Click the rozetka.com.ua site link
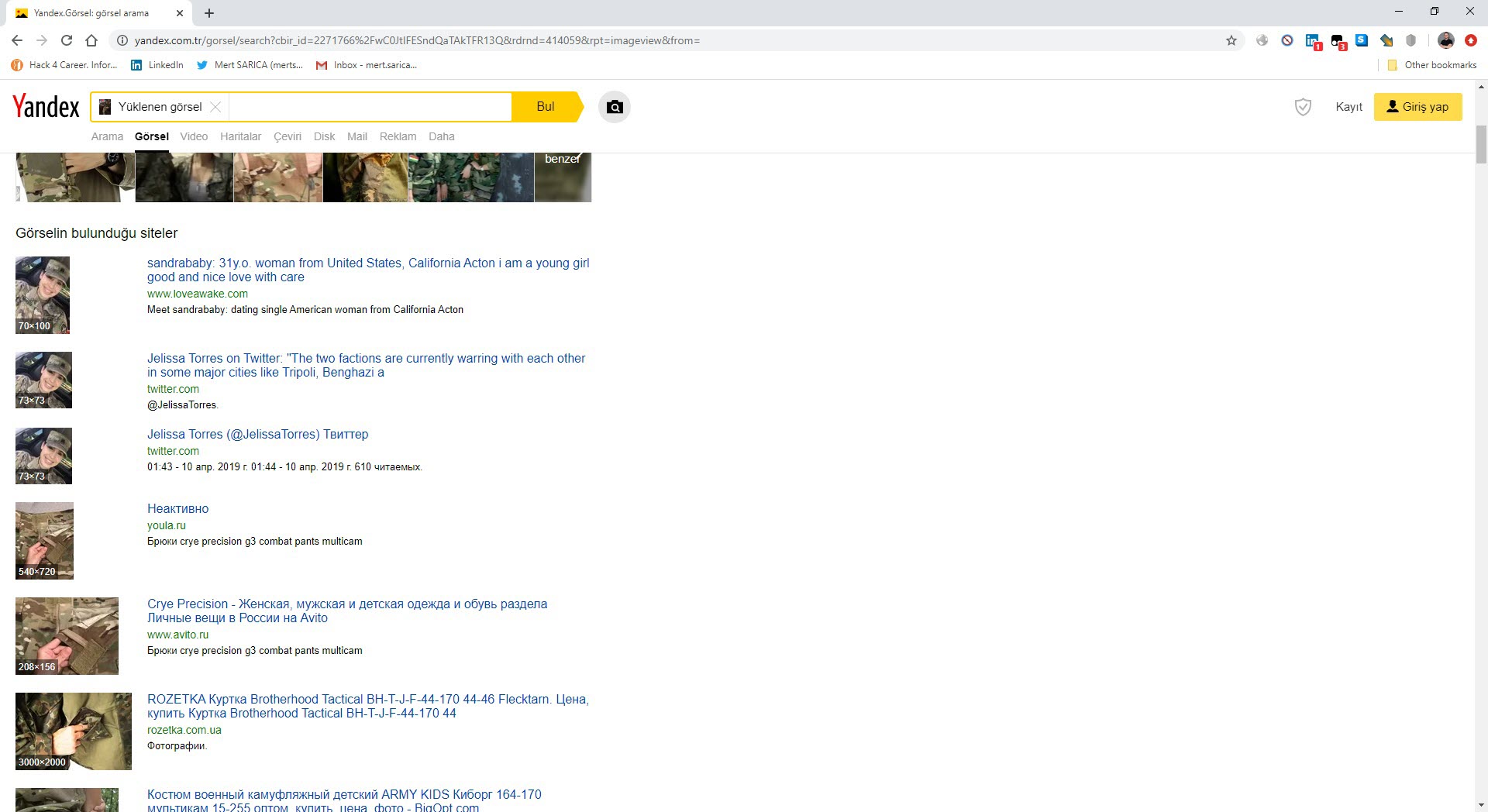Viewport: 1488px width, 812px height. click(184, 730)
